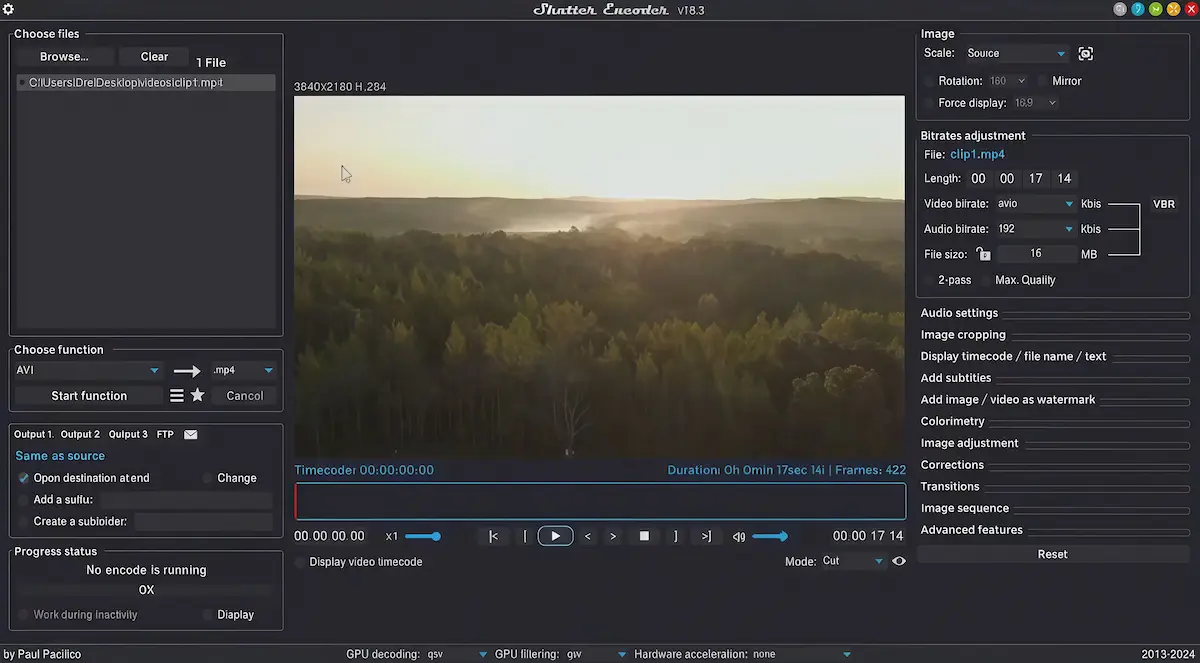This screenshot has width=1200, height=663.
Task: Select the FTP tab
Action: [x=164, y=434]
